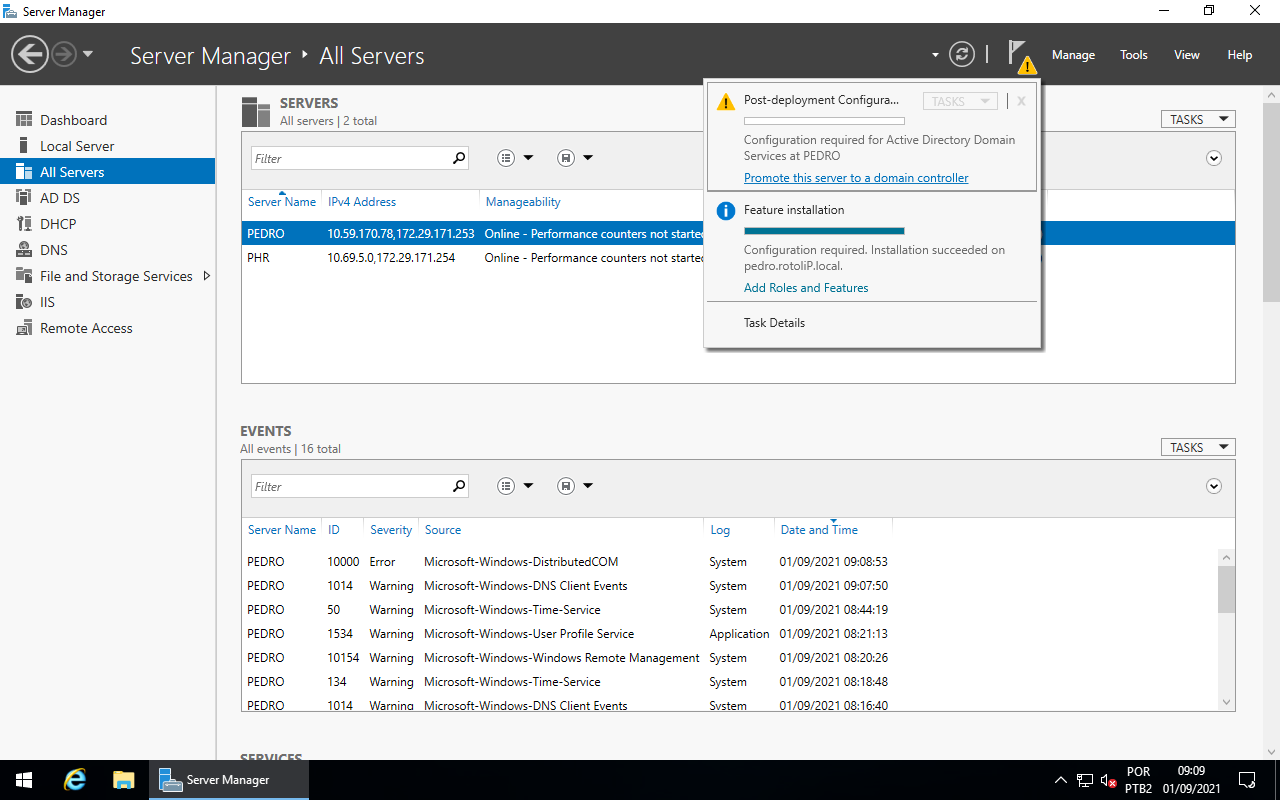Select AD DS in the navigation pane
The width and height of the screenshot is (1280, 800).
(58, 197)
